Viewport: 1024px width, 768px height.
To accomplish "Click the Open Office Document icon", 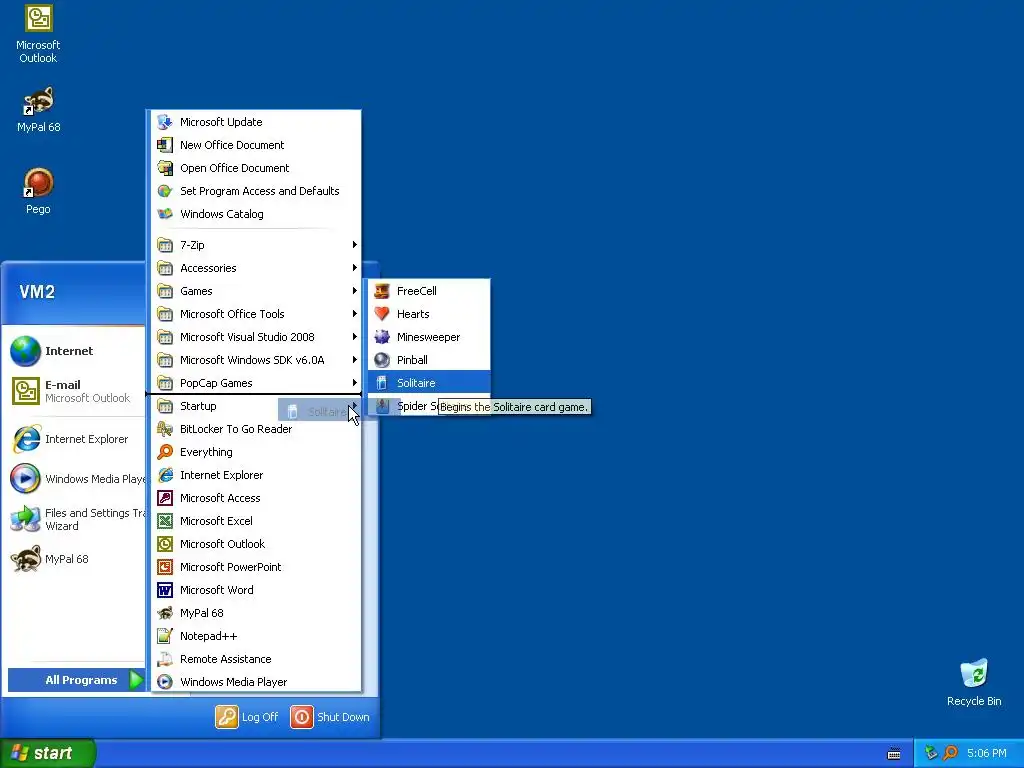I will [x=165, y=168].
